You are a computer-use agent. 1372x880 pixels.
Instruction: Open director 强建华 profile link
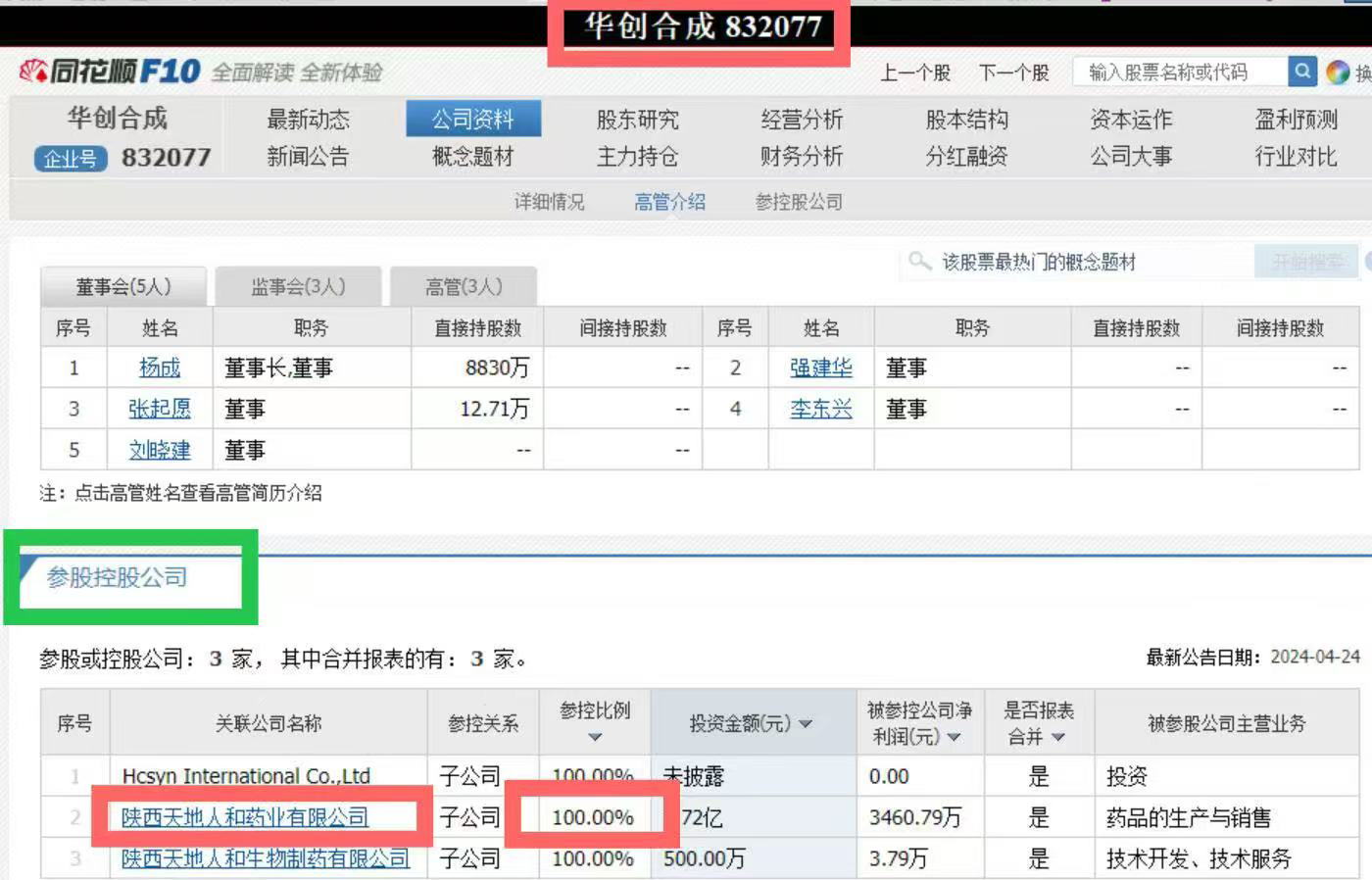(821, 367)
